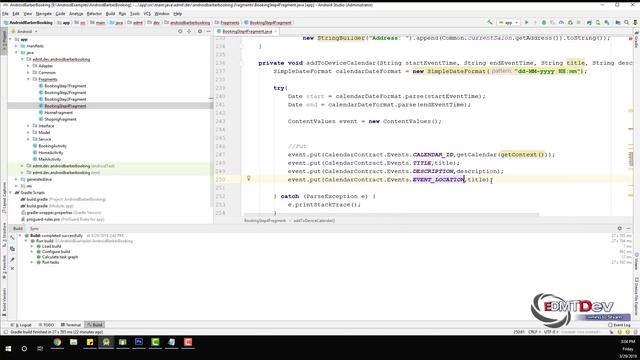Open sticky notes yellow icon in taskbar

point(90,342)
